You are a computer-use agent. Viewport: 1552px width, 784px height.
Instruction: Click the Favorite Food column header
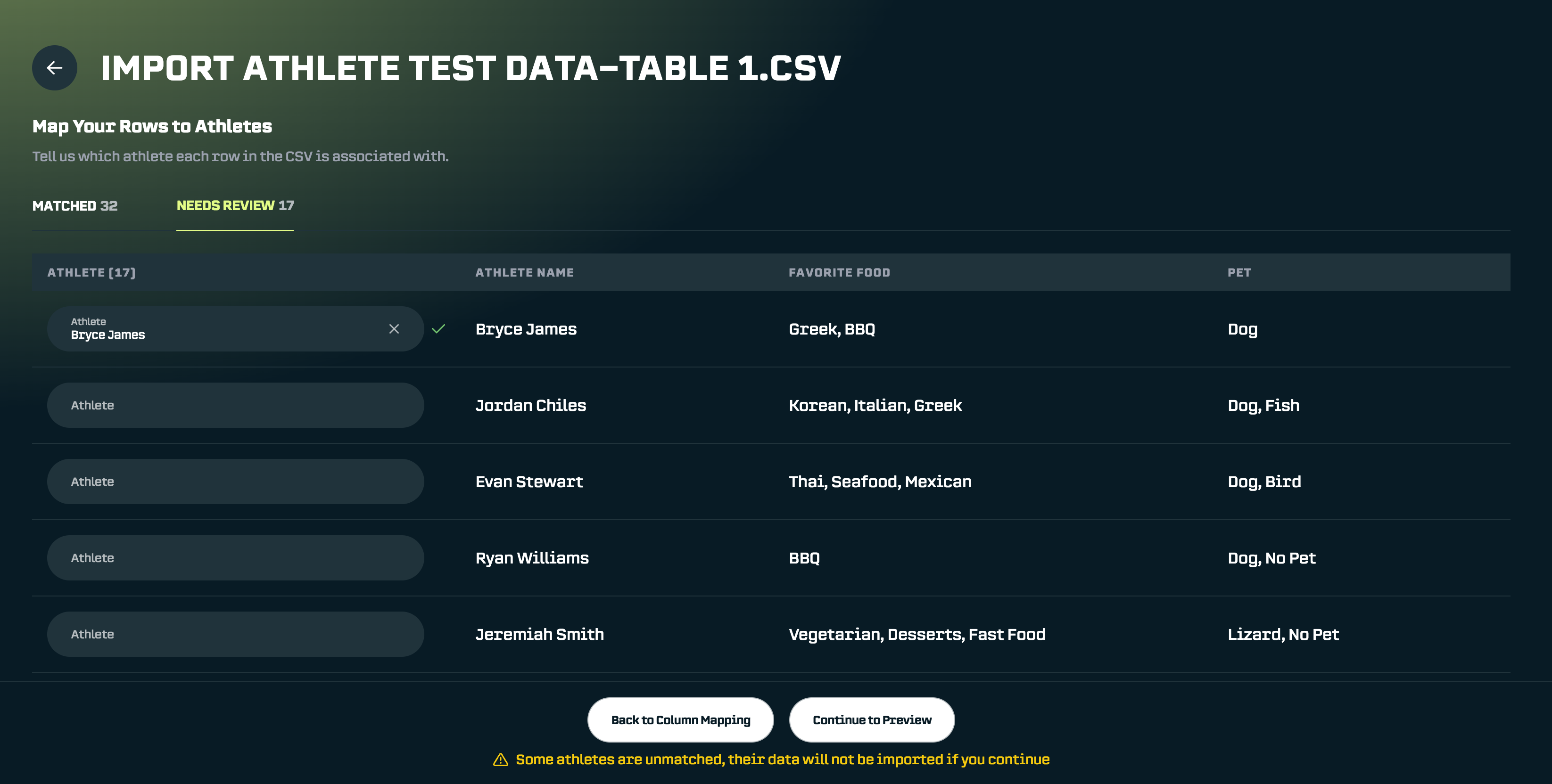coord(839,273)
